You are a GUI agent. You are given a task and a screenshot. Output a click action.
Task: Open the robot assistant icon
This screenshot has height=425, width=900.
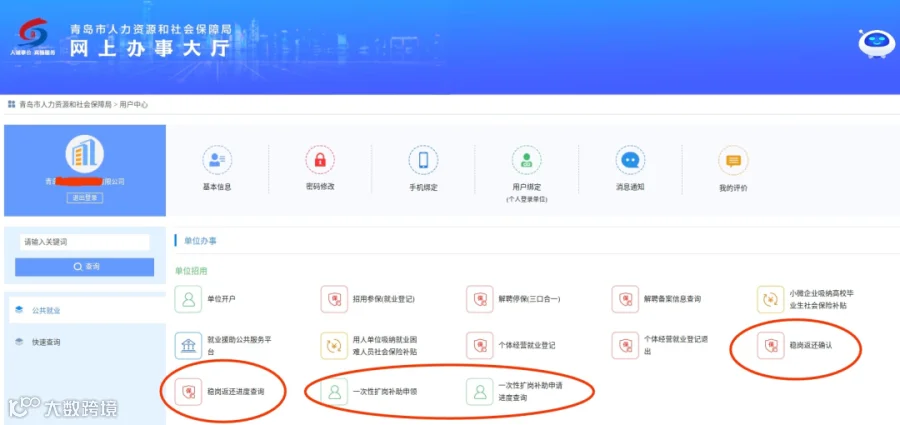pyautogui.click(x=876, y=44)
